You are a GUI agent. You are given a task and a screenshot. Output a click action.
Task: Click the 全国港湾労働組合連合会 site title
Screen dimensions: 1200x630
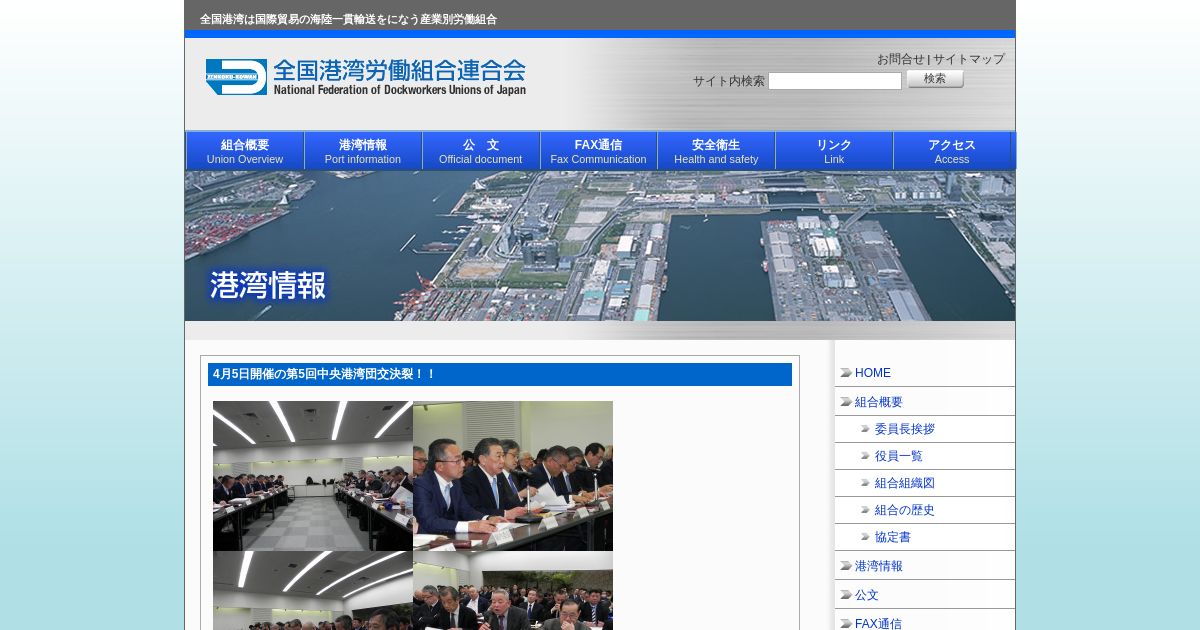[x=399, y=71]
